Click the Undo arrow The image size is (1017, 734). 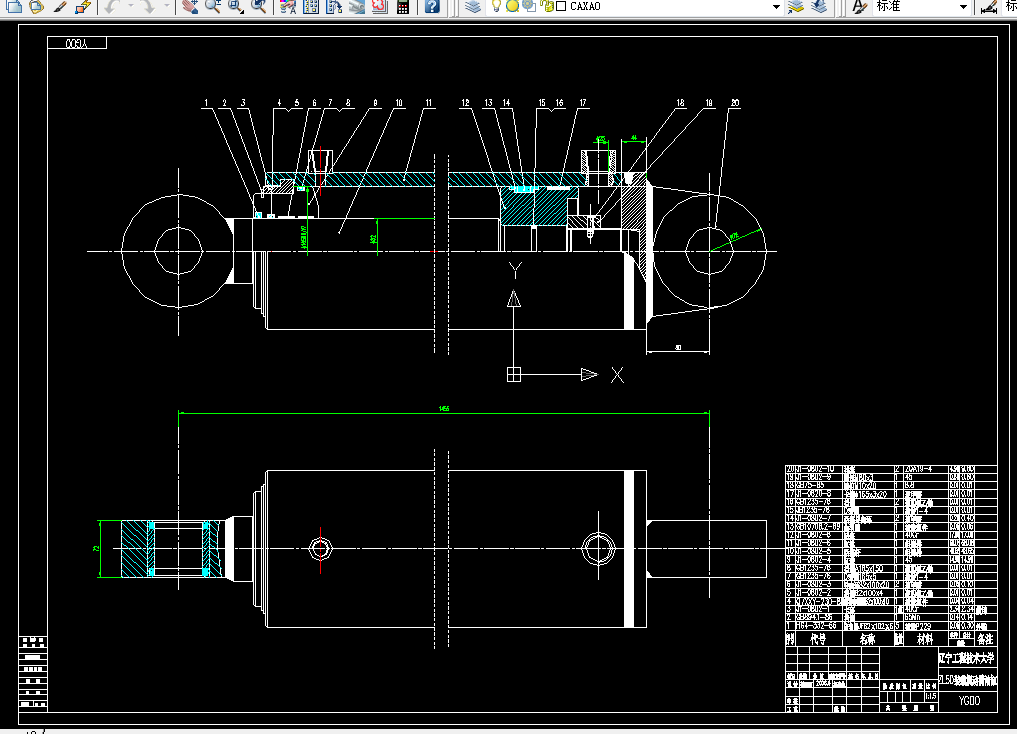[112, 6]
